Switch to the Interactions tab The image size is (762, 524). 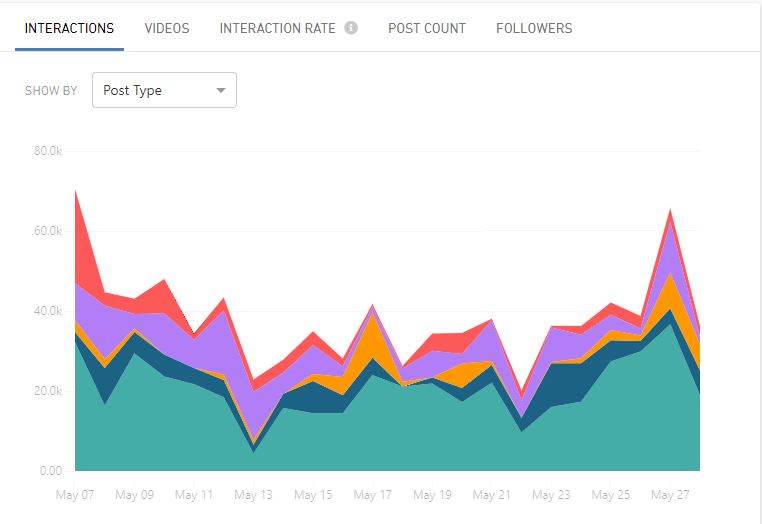(69, 28)
